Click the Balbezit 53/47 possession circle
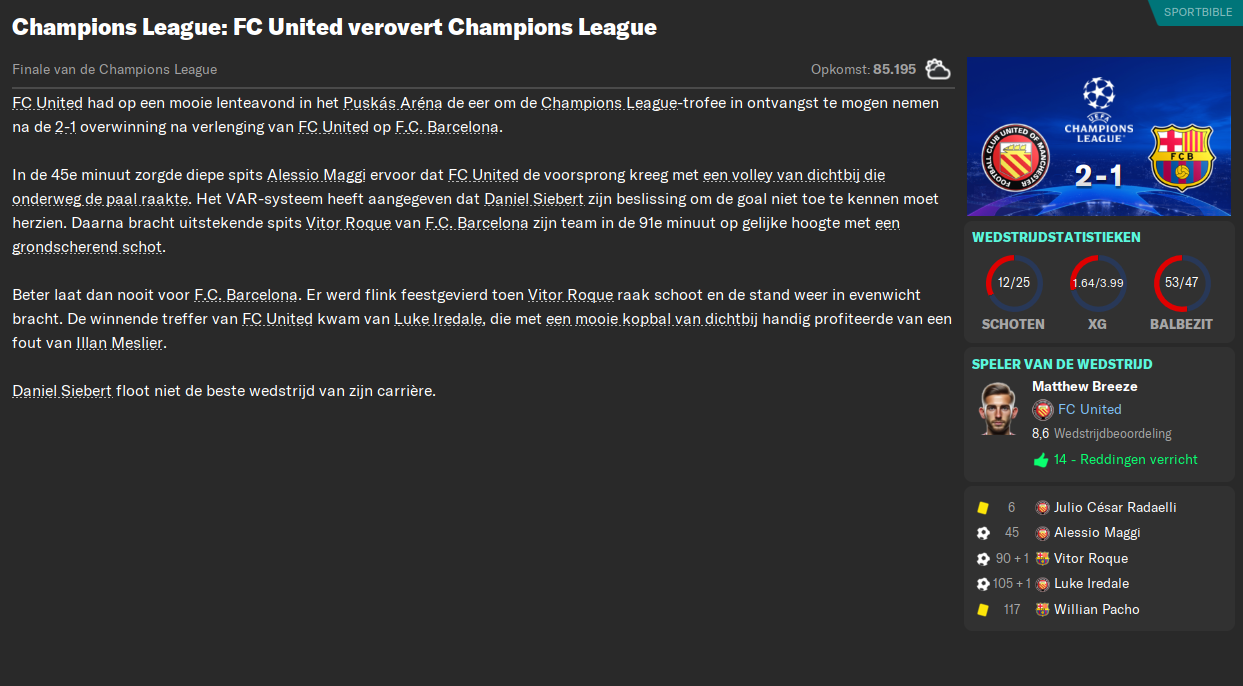This screenshot has height=686, width=1243. (1181, 284)
